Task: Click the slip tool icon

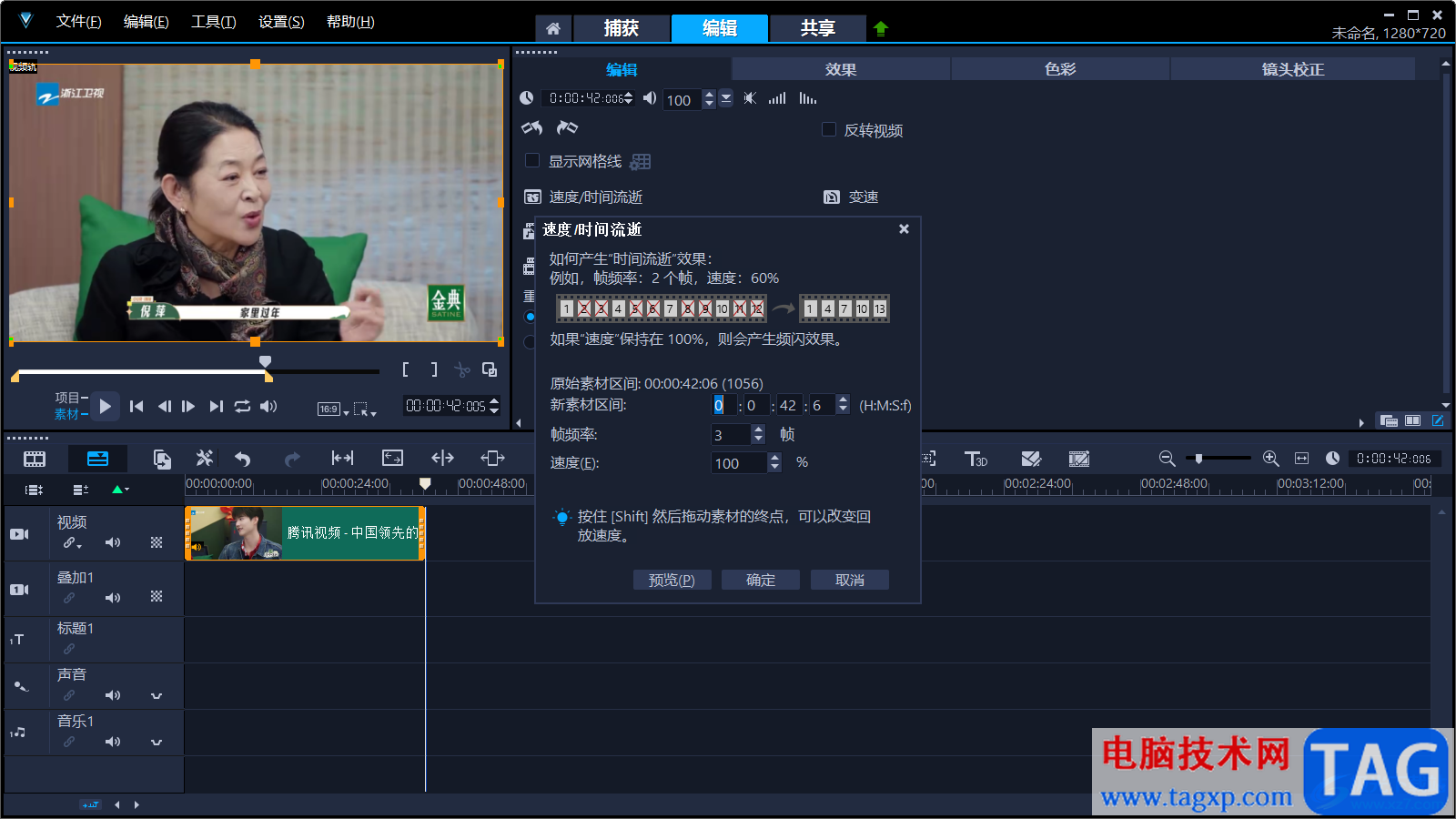Action: pos(342,458)
